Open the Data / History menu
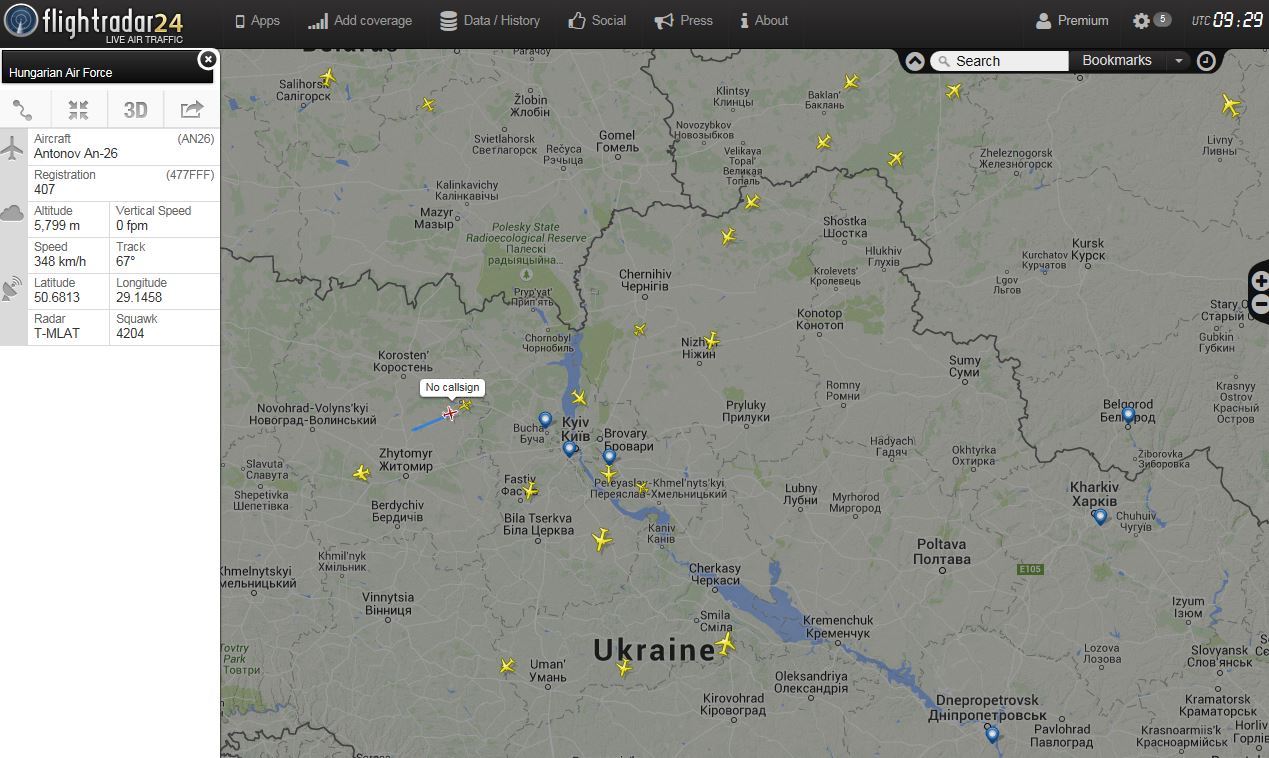Screen dimensions: 1269x758 pyautogui.click(x=489, y=21)
